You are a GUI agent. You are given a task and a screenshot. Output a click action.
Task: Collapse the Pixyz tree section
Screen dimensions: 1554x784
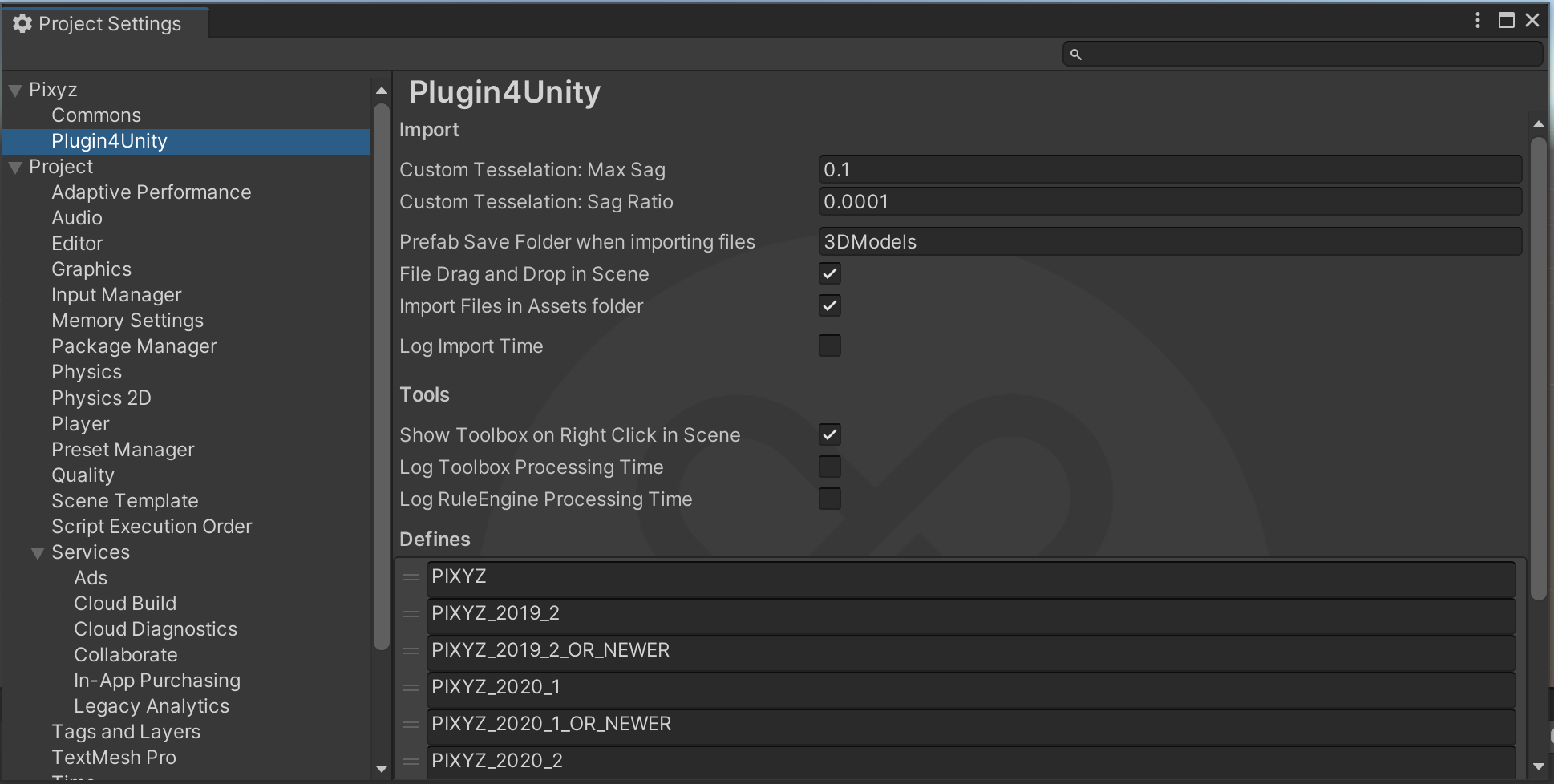click(15, 91)
